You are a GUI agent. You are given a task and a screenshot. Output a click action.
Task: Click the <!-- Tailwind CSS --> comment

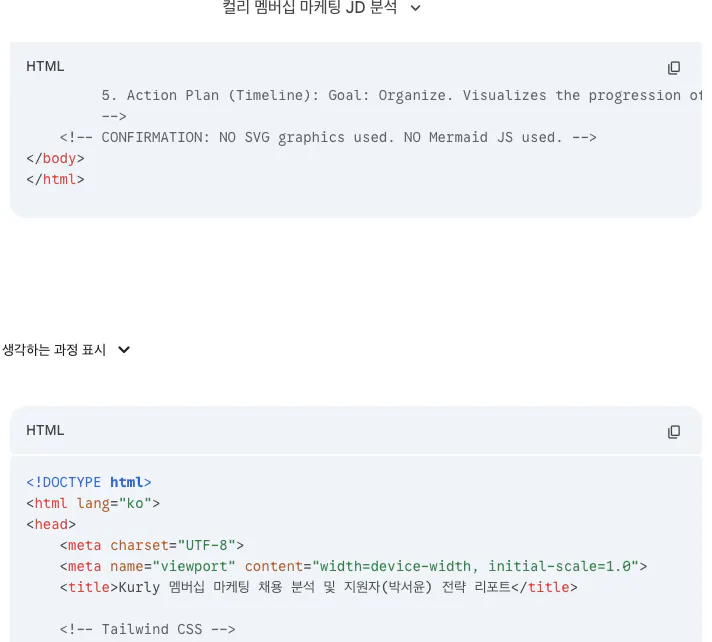click(x=148, y=629)
